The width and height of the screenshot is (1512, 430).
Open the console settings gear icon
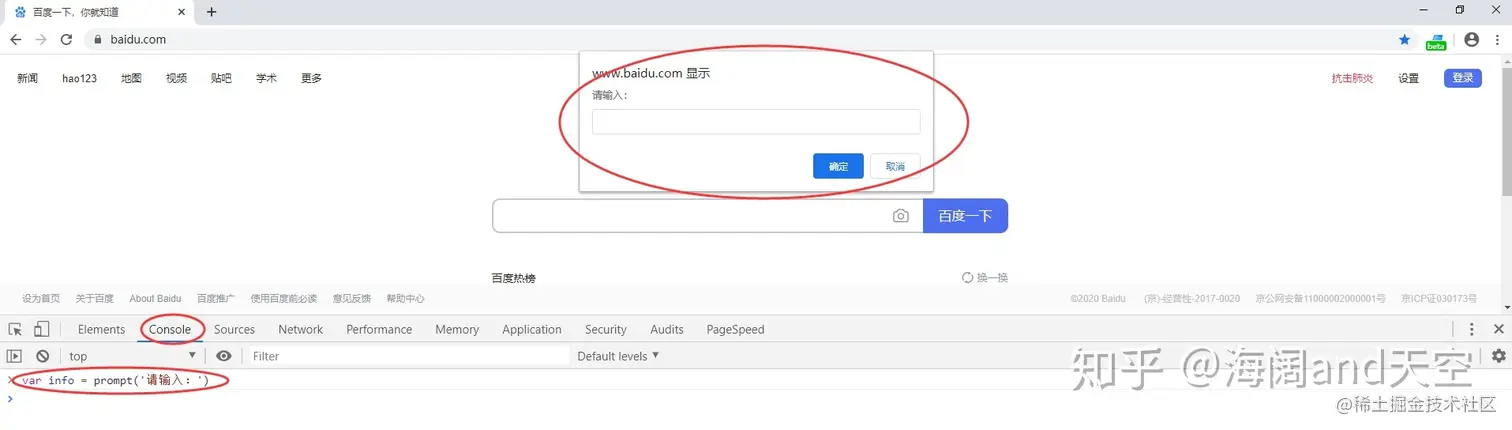tap(1498, 355)
